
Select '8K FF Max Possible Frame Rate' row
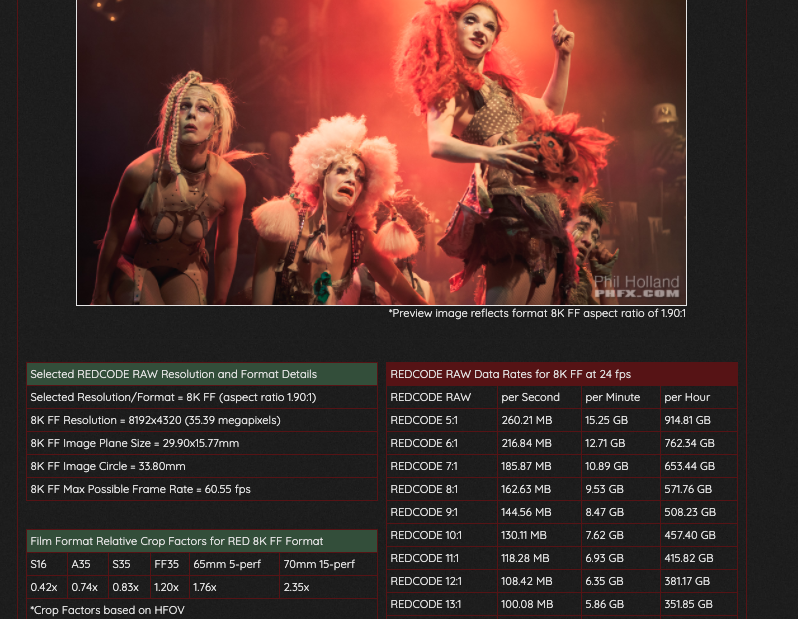[202, 489]
